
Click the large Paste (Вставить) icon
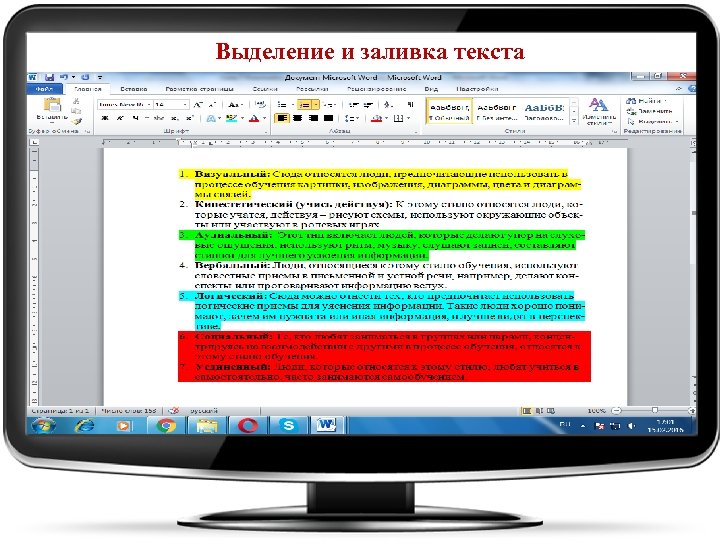tap(52, 105)
